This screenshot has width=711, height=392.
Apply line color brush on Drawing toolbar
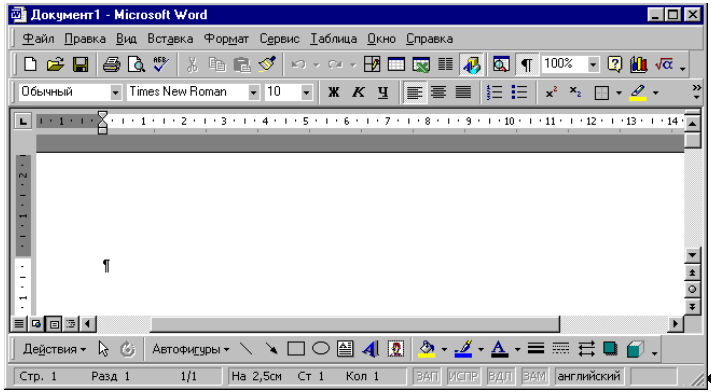point(463,349)
